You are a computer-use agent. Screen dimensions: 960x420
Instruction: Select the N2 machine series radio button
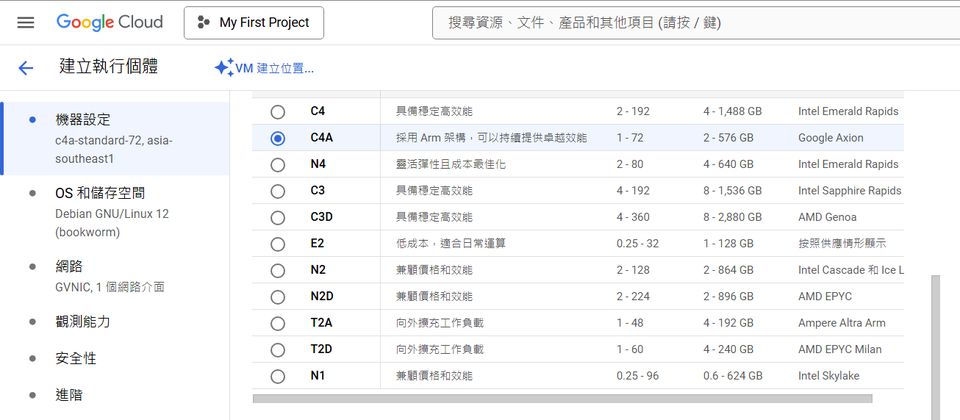point(278,270)
